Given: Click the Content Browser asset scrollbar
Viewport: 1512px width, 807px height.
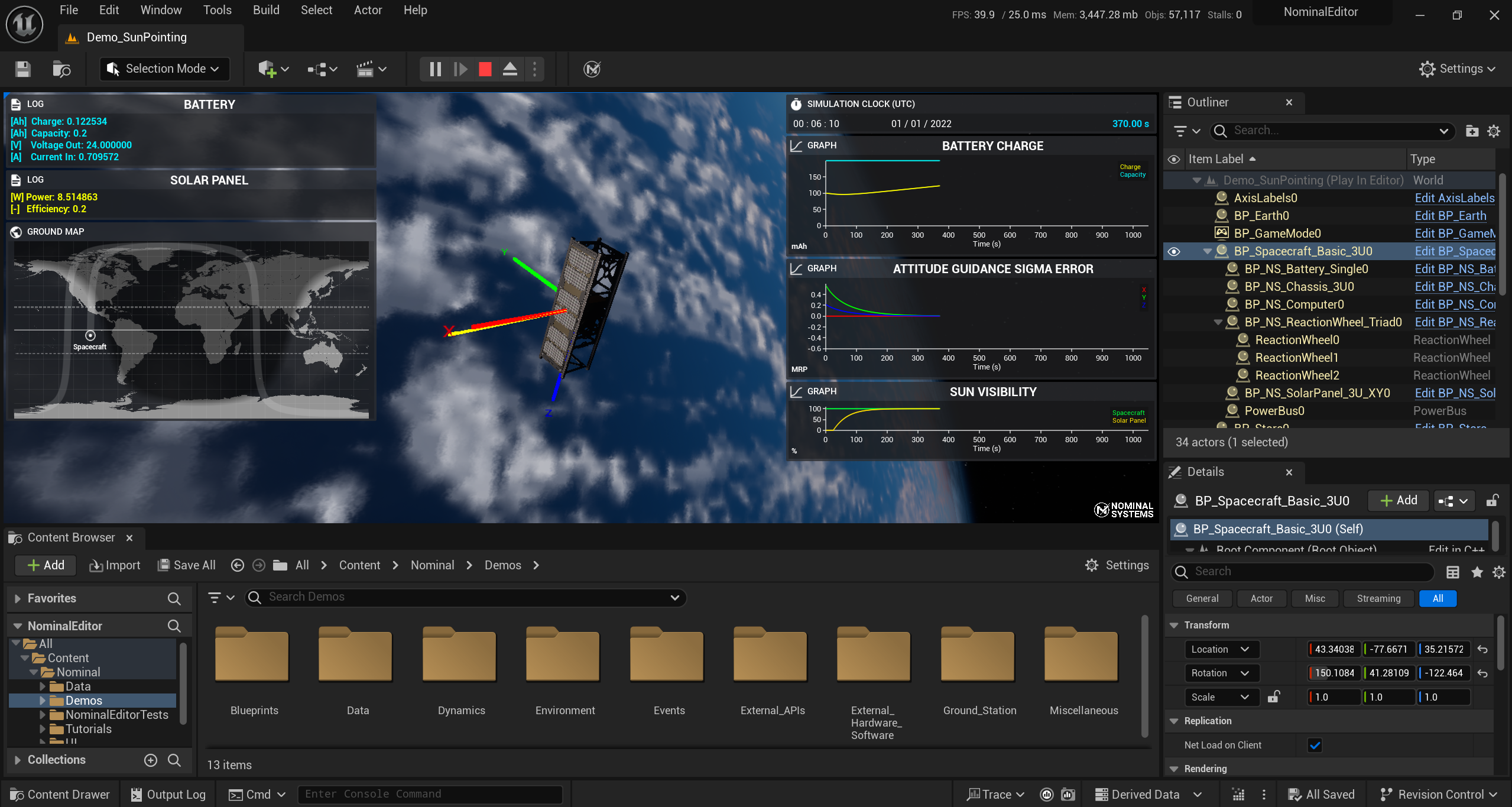Looking at the screenshot, I should [x=1144, y=677].
